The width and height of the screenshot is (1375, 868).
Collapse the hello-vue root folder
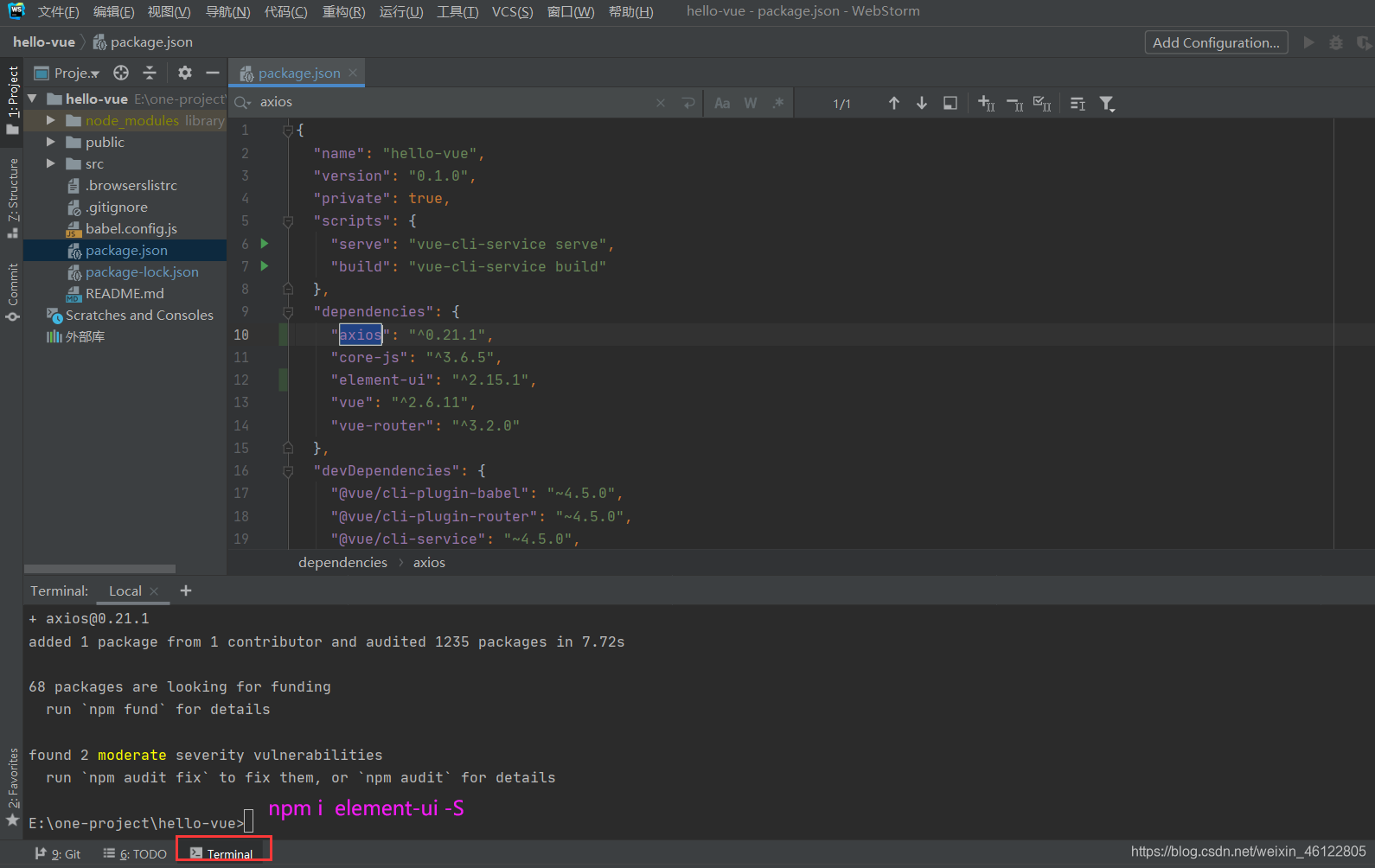tap(32, 99)
